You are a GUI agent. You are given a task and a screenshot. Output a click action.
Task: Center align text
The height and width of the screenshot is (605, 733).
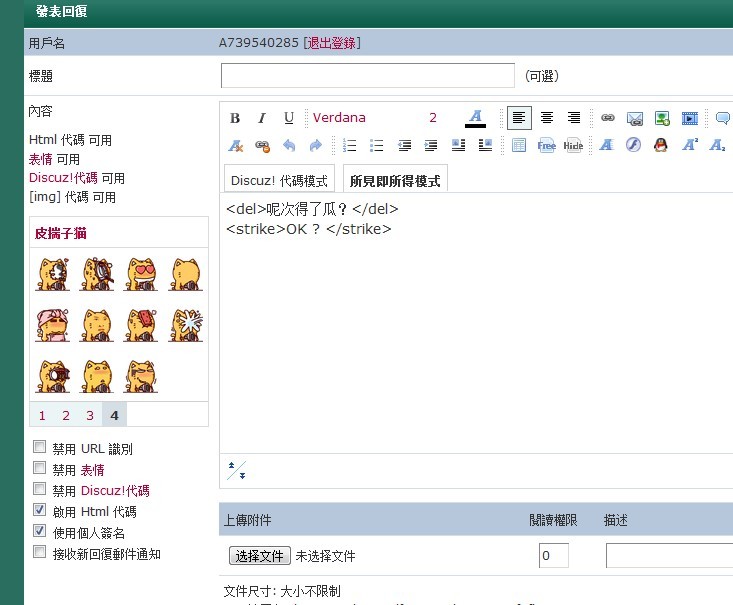[546, 118]
